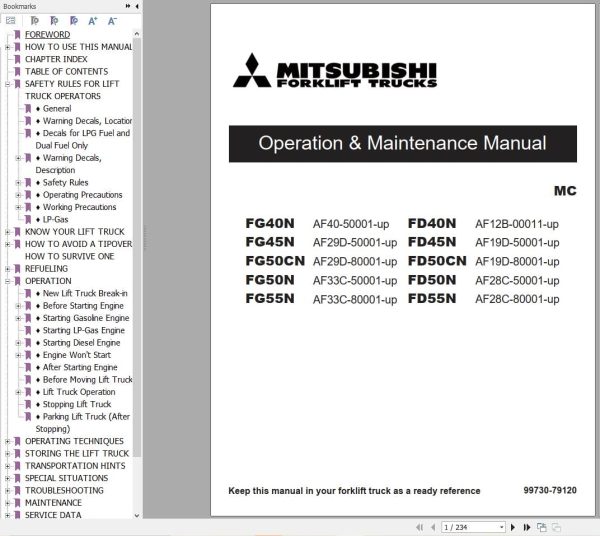This screenshot has height=536, width=600.
Task: Open TRANSPORTATION HINTS bookmark
Action: pos(75,466)
